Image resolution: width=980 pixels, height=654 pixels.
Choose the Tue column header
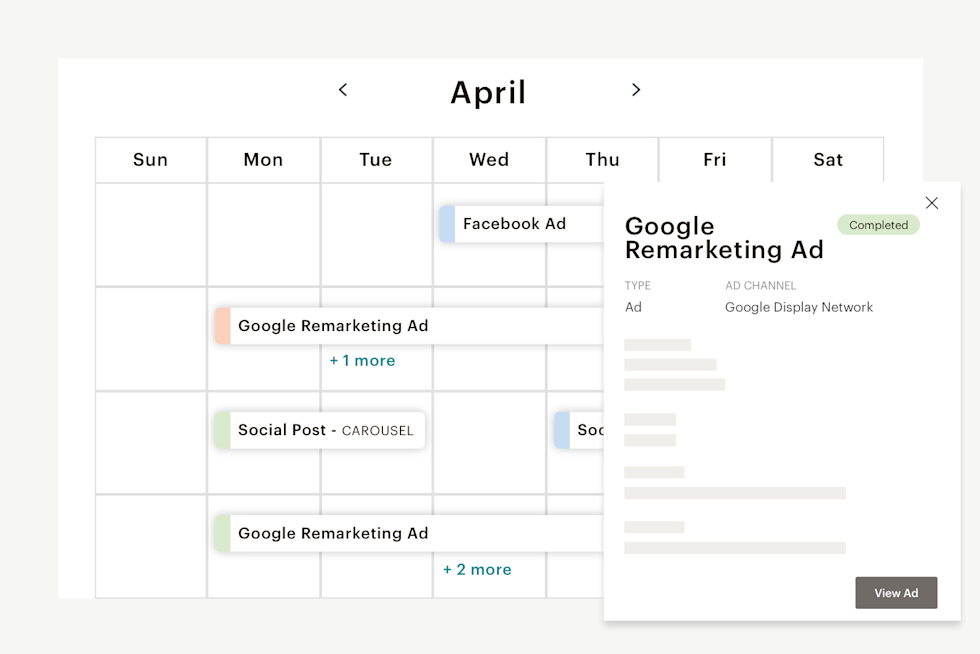click(376, 160)
